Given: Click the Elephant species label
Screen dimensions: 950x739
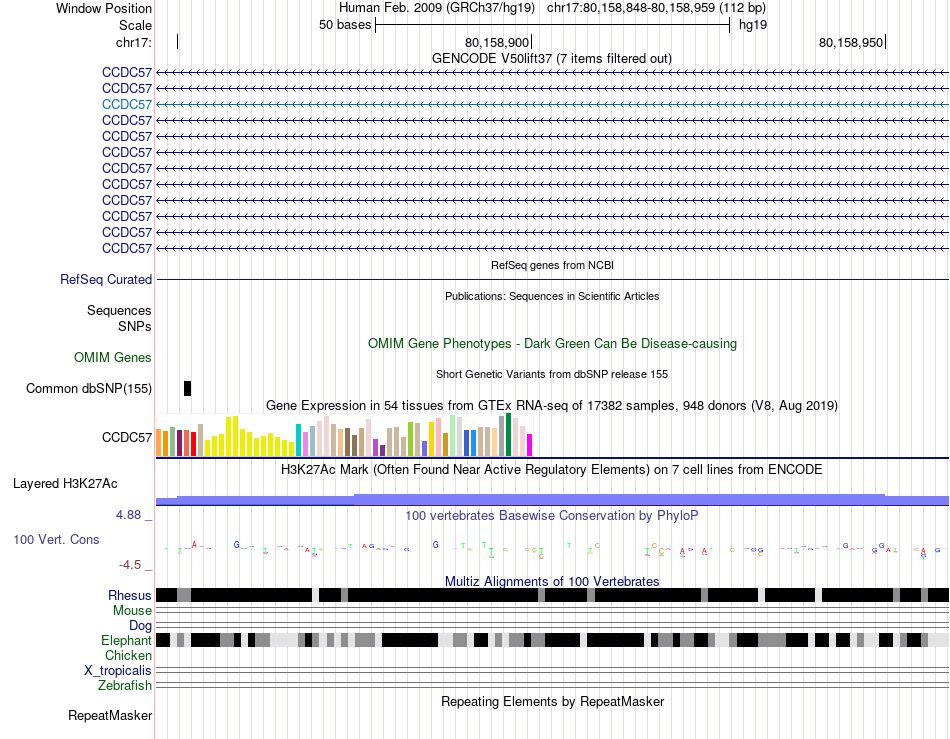Looking at the screenshot, I should coord(126,640).
